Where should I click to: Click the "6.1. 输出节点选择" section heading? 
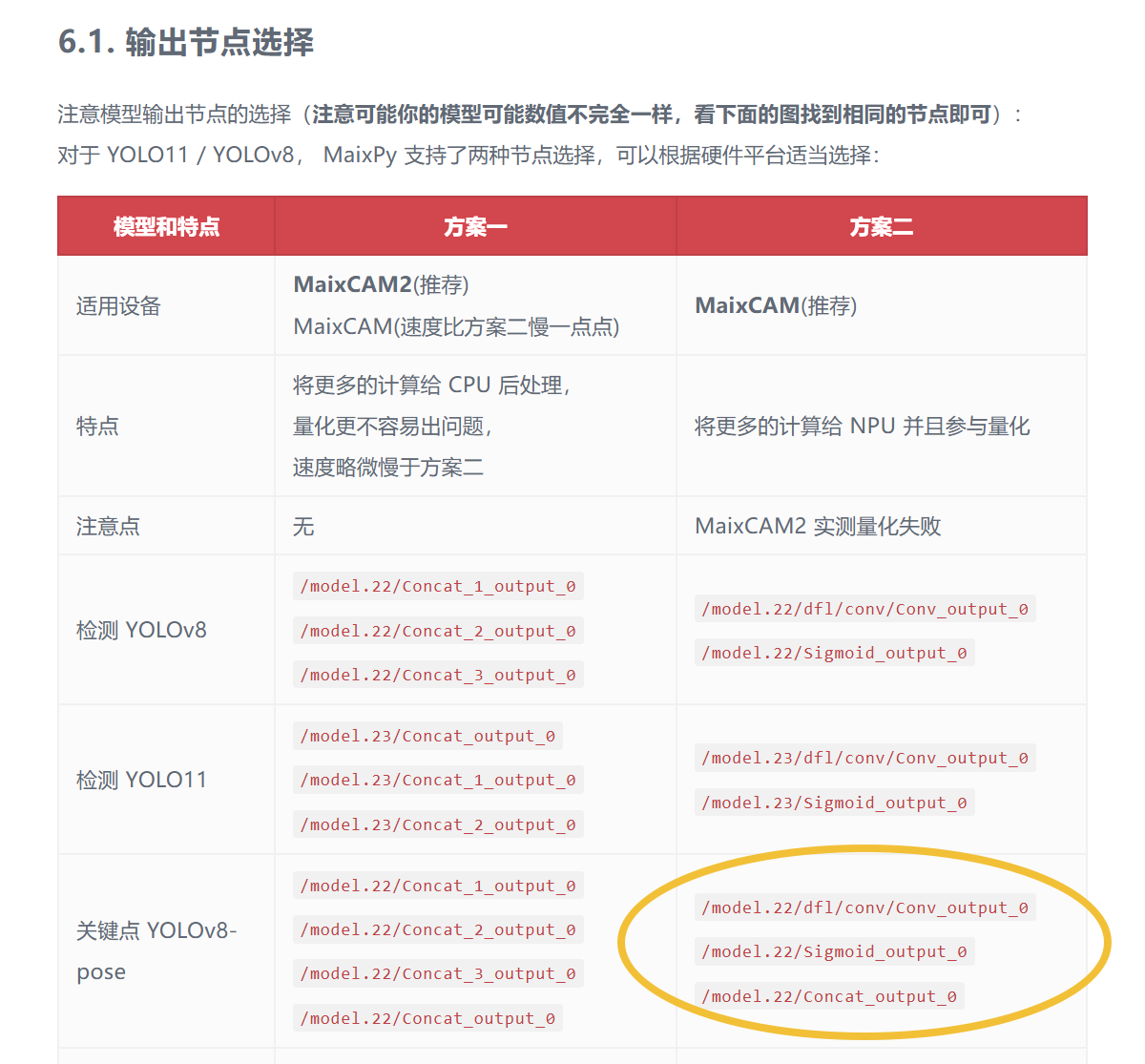186,42
